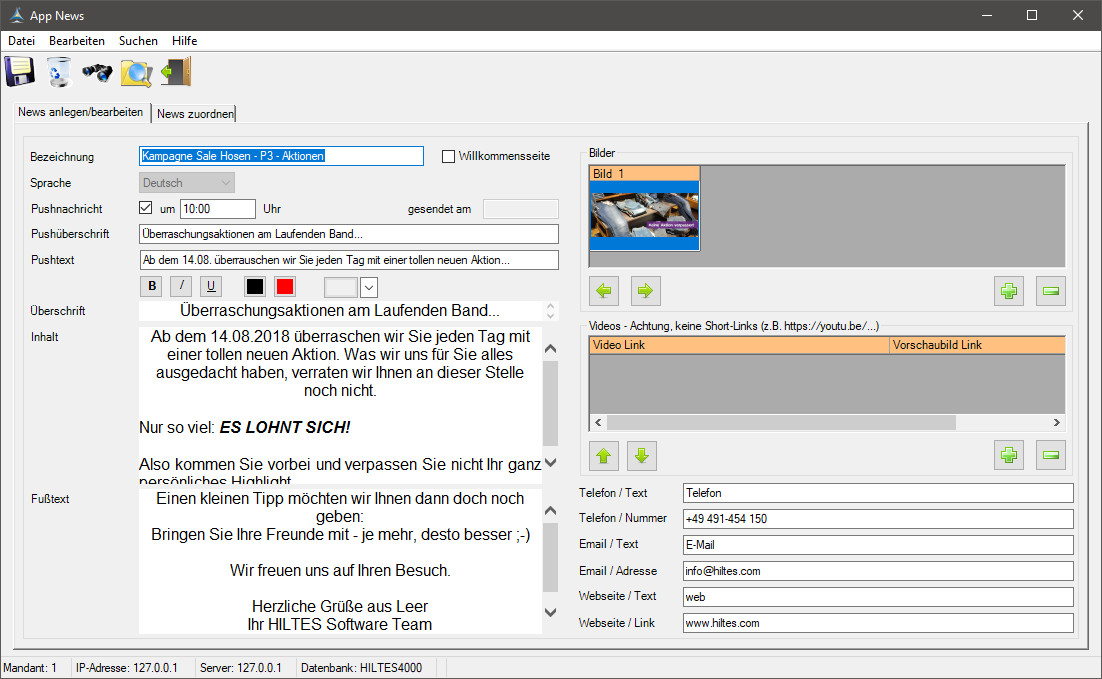Uncheck the Pushnachricht checkbox
This screenshot has height=679, width=1102.
145,208
